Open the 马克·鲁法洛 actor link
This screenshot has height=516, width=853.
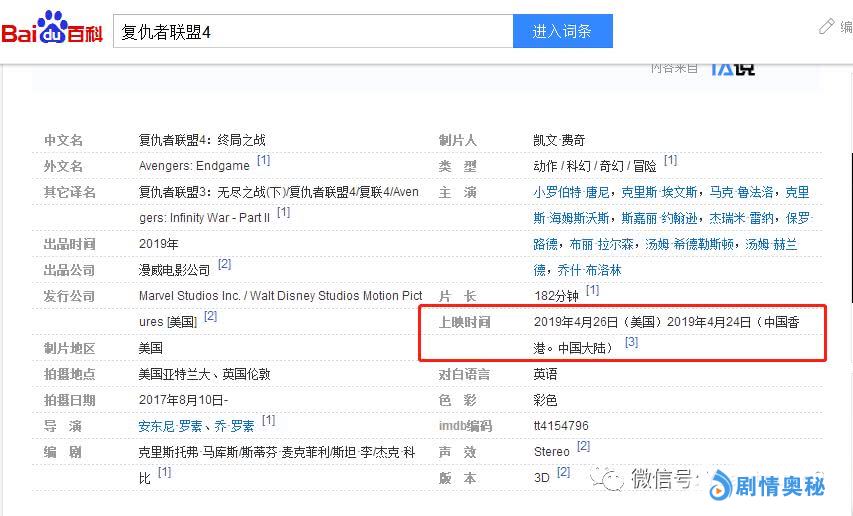point(741,192)
